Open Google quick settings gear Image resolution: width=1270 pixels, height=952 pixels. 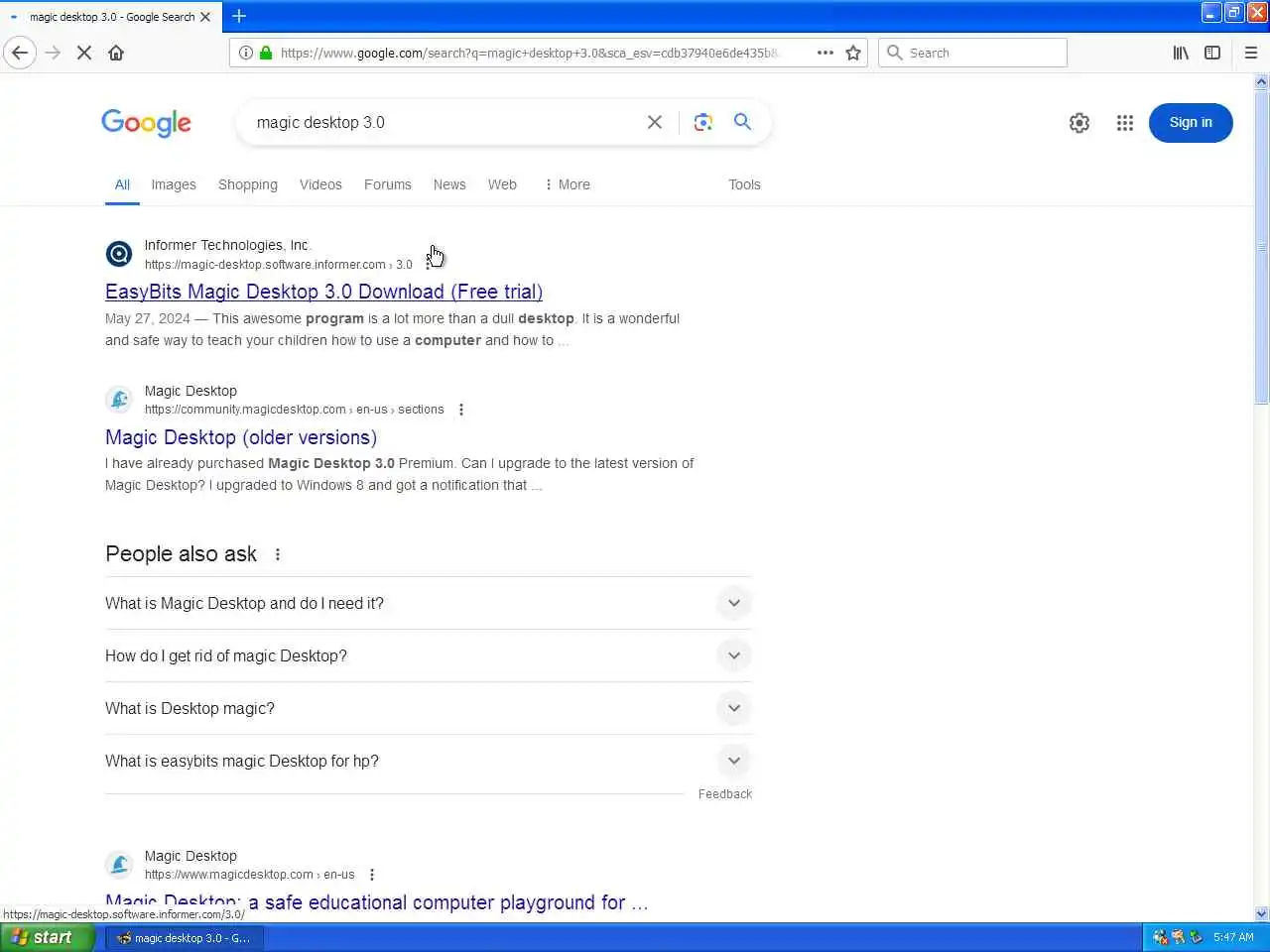pyautogui.click(x=1079, y=123)
